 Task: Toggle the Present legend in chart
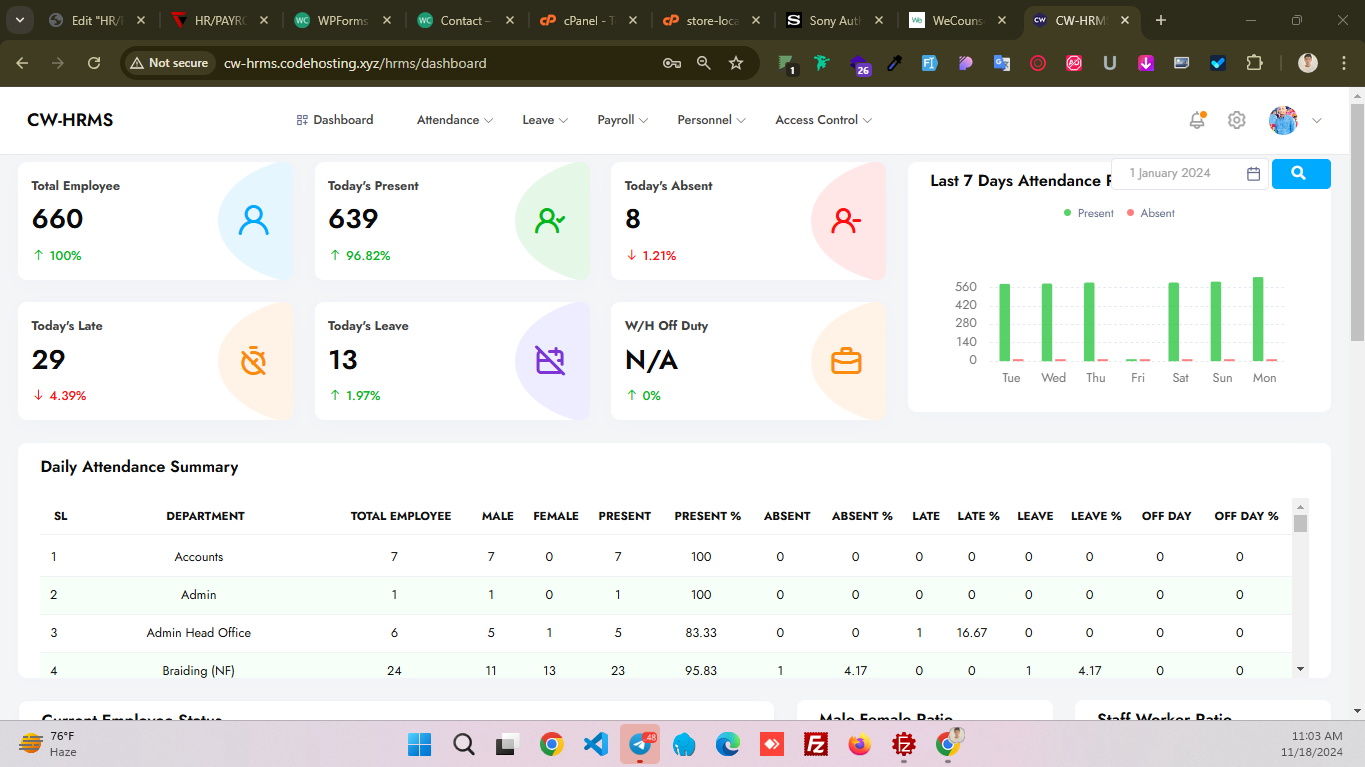(x=1088, y=213)
